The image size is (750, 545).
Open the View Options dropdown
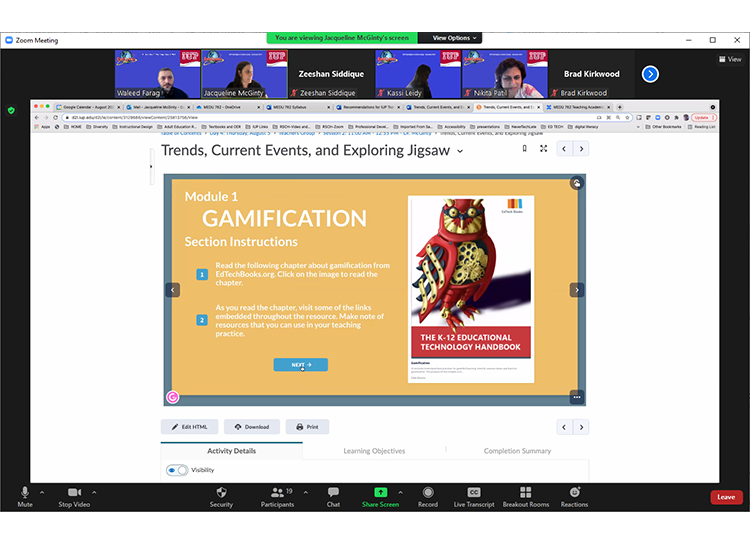pos(454,38)
